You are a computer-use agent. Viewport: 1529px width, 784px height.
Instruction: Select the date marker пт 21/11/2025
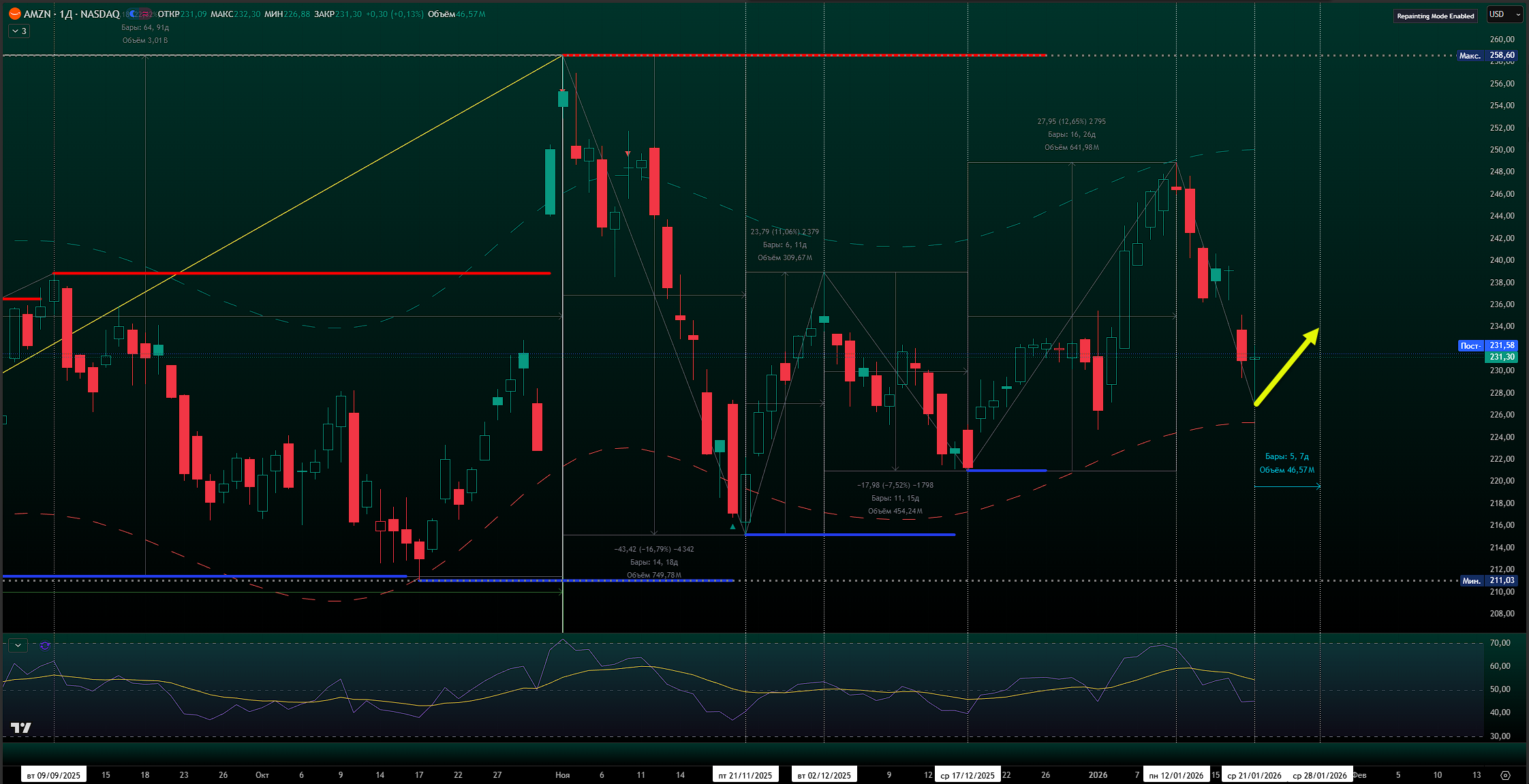(745, 775)
